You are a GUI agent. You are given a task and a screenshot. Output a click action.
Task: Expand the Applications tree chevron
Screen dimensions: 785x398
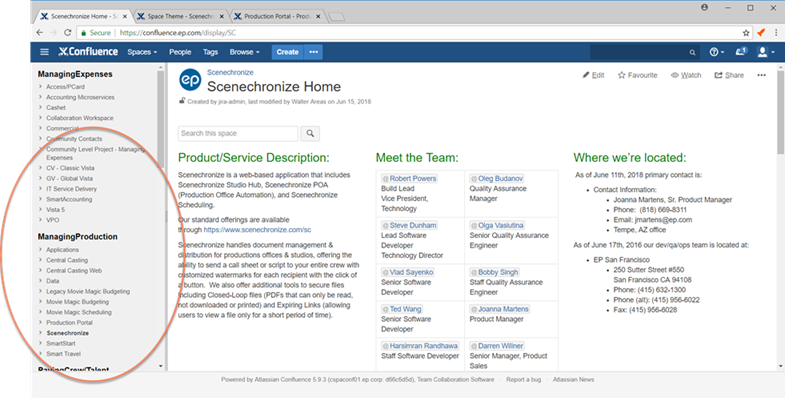coord(40,249)
